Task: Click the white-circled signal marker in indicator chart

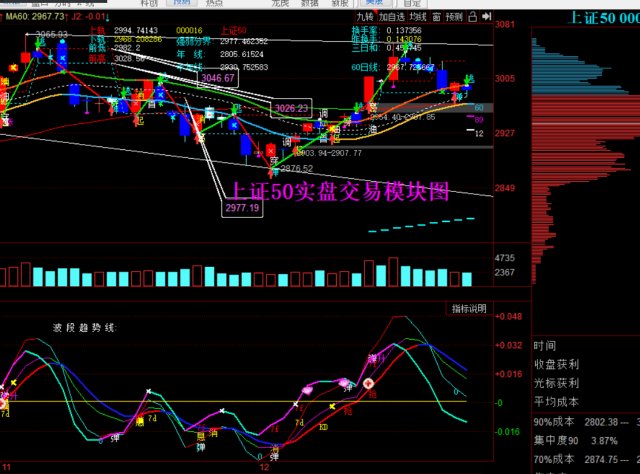Action: (x=368, y=384)
